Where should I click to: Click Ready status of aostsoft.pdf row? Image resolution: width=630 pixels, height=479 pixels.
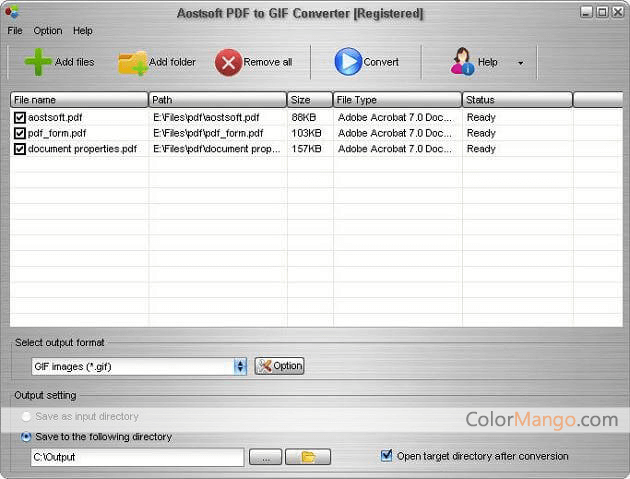point(481,117)
